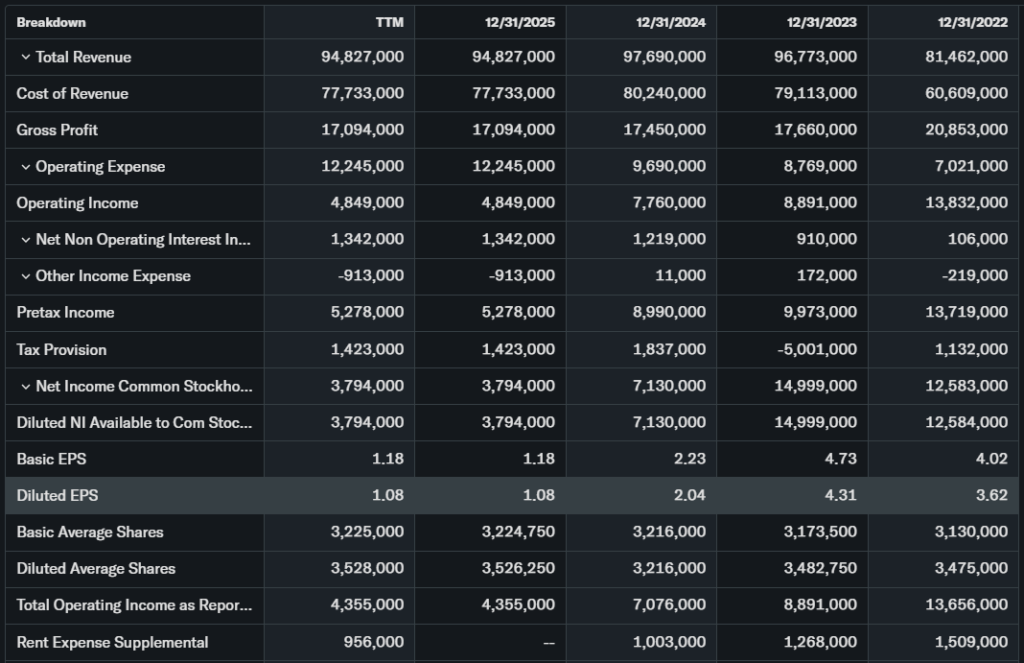Select the Cost of Revenue row label

tap(72, 93)
